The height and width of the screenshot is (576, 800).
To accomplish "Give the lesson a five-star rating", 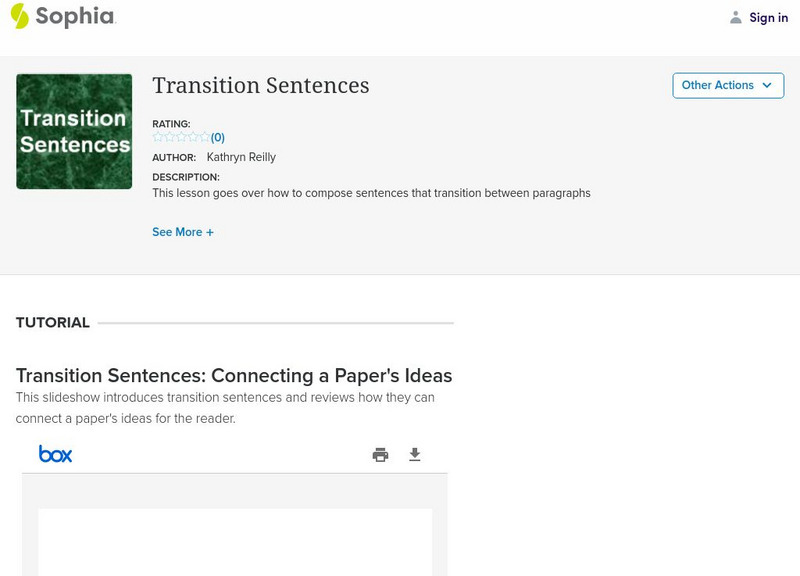I will pos(204,137).
